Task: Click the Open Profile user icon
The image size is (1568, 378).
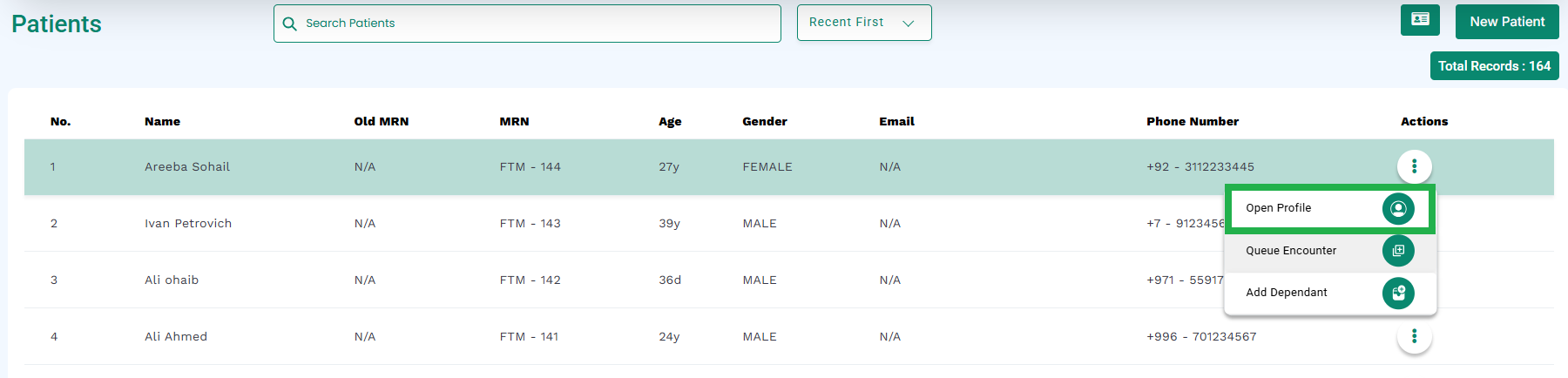Action: point(1398,208)
